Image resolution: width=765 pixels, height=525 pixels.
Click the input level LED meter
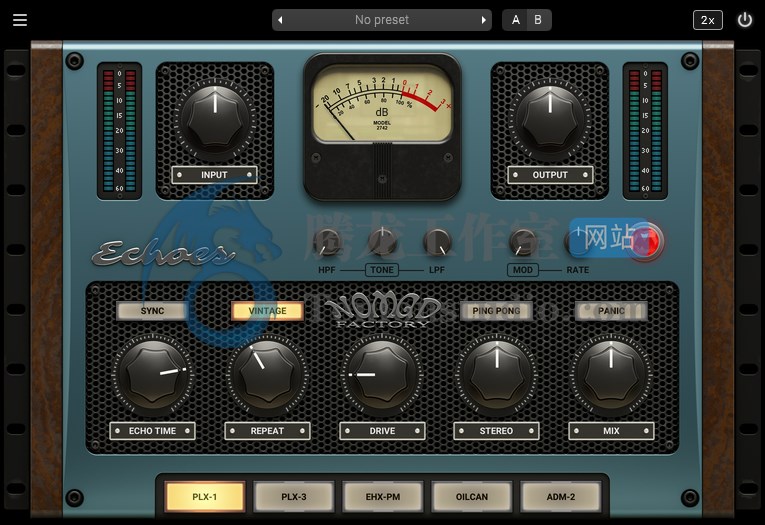coord(120,131)
